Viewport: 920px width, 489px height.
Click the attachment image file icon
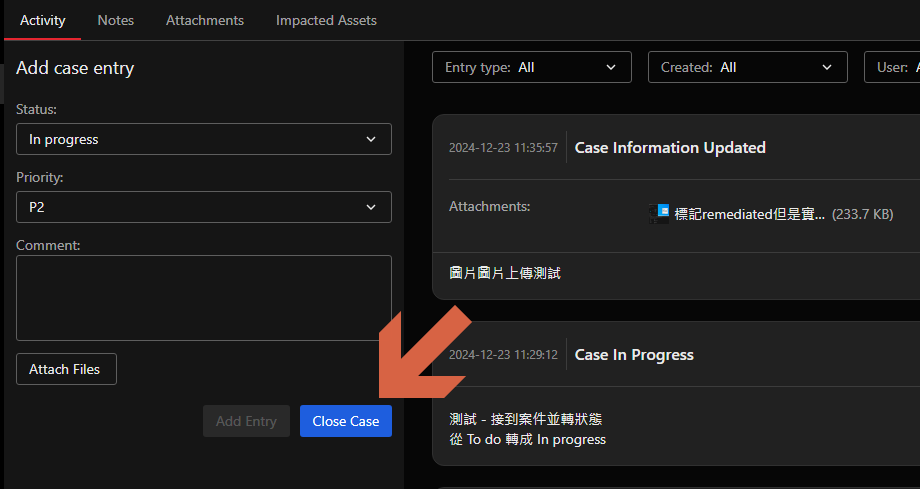(x=659, y=213)
